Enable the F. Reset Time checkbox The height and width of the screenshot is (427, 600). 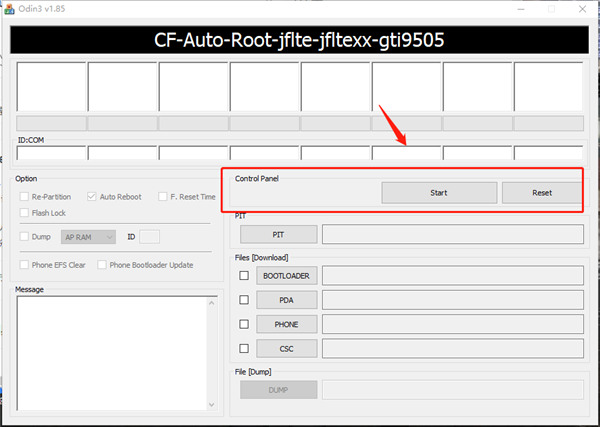point(163,197)
